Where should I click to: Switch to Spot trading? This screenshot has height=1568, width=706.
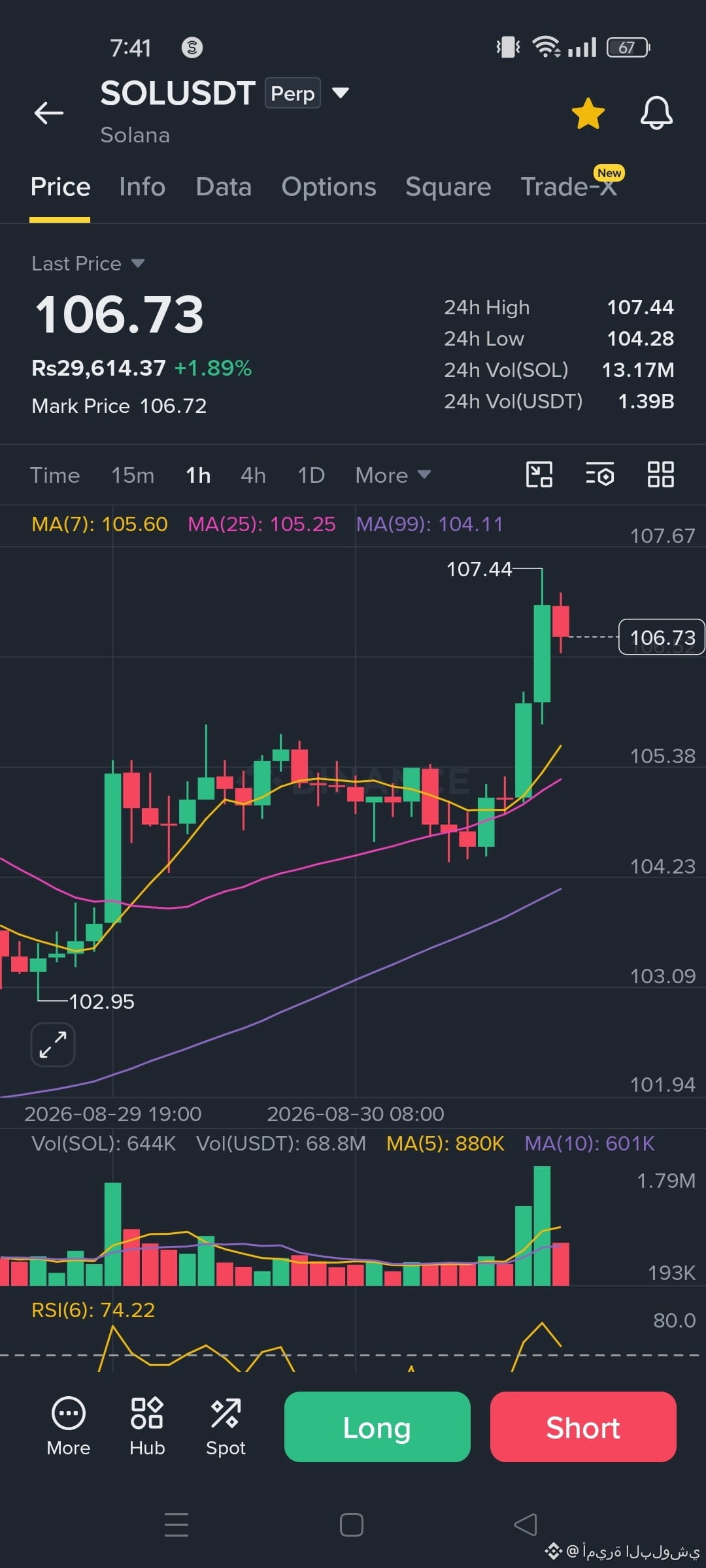(x=226, y=1426)
